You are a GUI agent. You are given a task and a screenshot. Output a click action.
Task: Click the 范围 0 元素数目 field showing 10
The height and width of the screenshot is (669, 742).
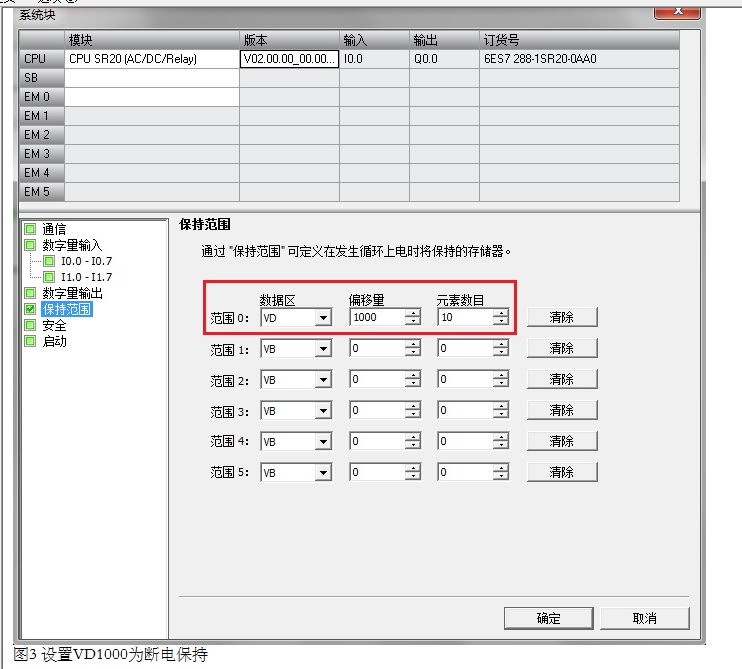click(x=465, y=317)
